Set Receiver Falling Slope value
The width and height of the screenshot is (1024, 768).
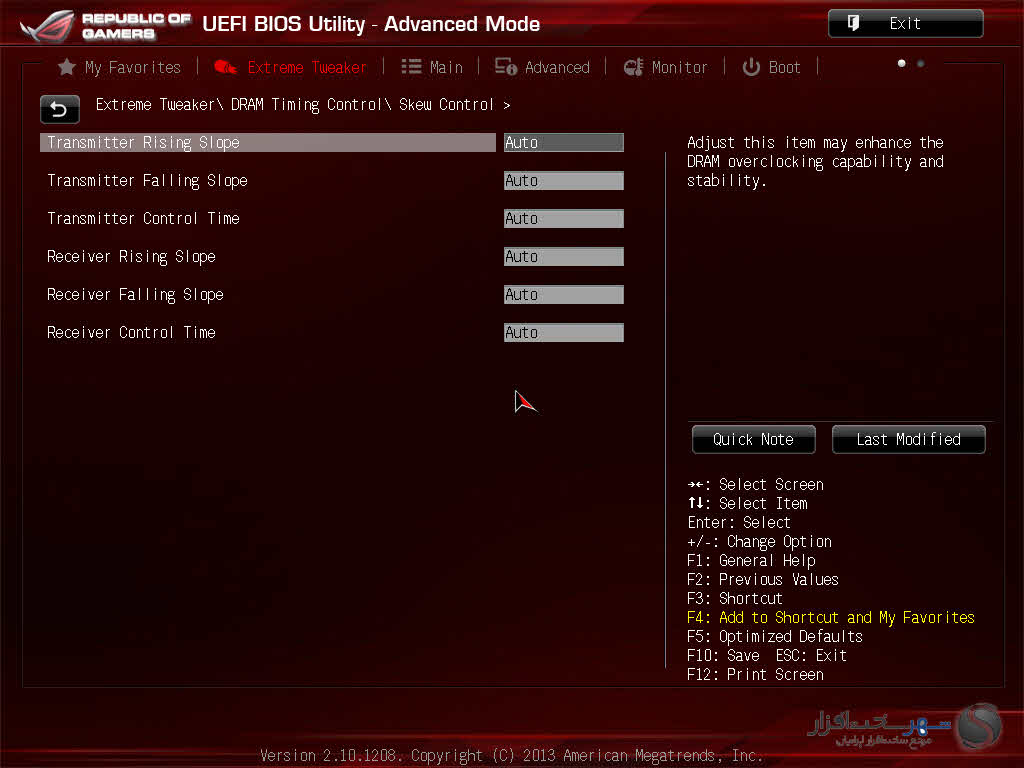pos(563,295)
